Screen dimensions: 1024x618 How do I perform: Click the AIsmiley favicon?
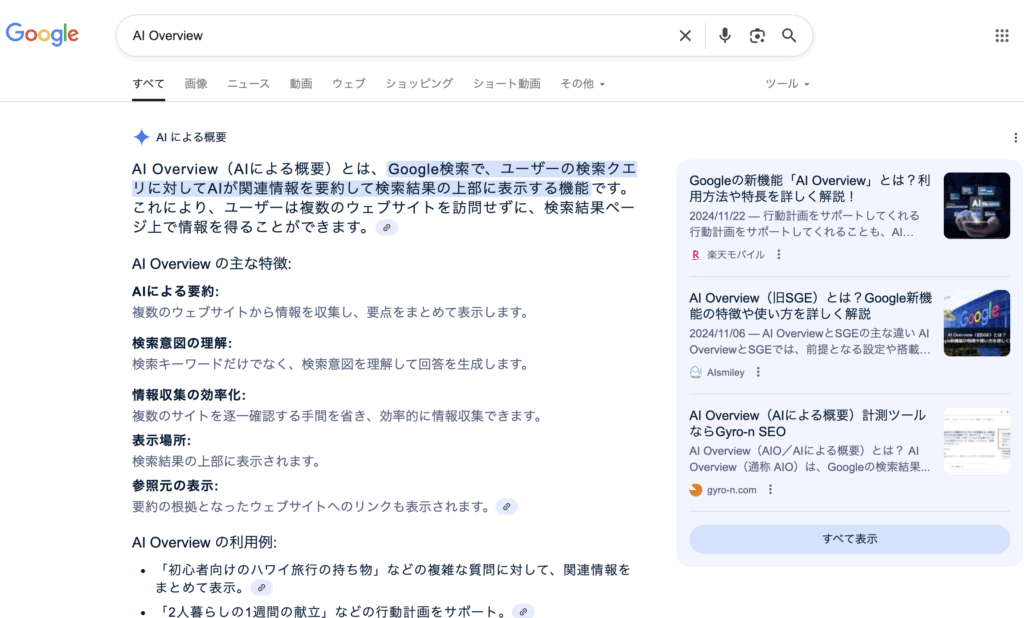pyautogui.click(x=696, y=372)
